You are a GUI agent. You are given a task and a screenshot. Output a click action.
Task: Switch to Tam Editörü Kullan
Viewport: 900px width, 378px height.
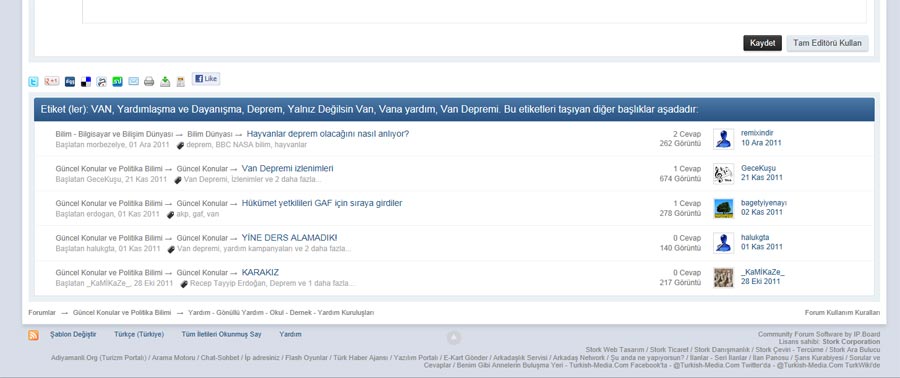pos(827,43)
